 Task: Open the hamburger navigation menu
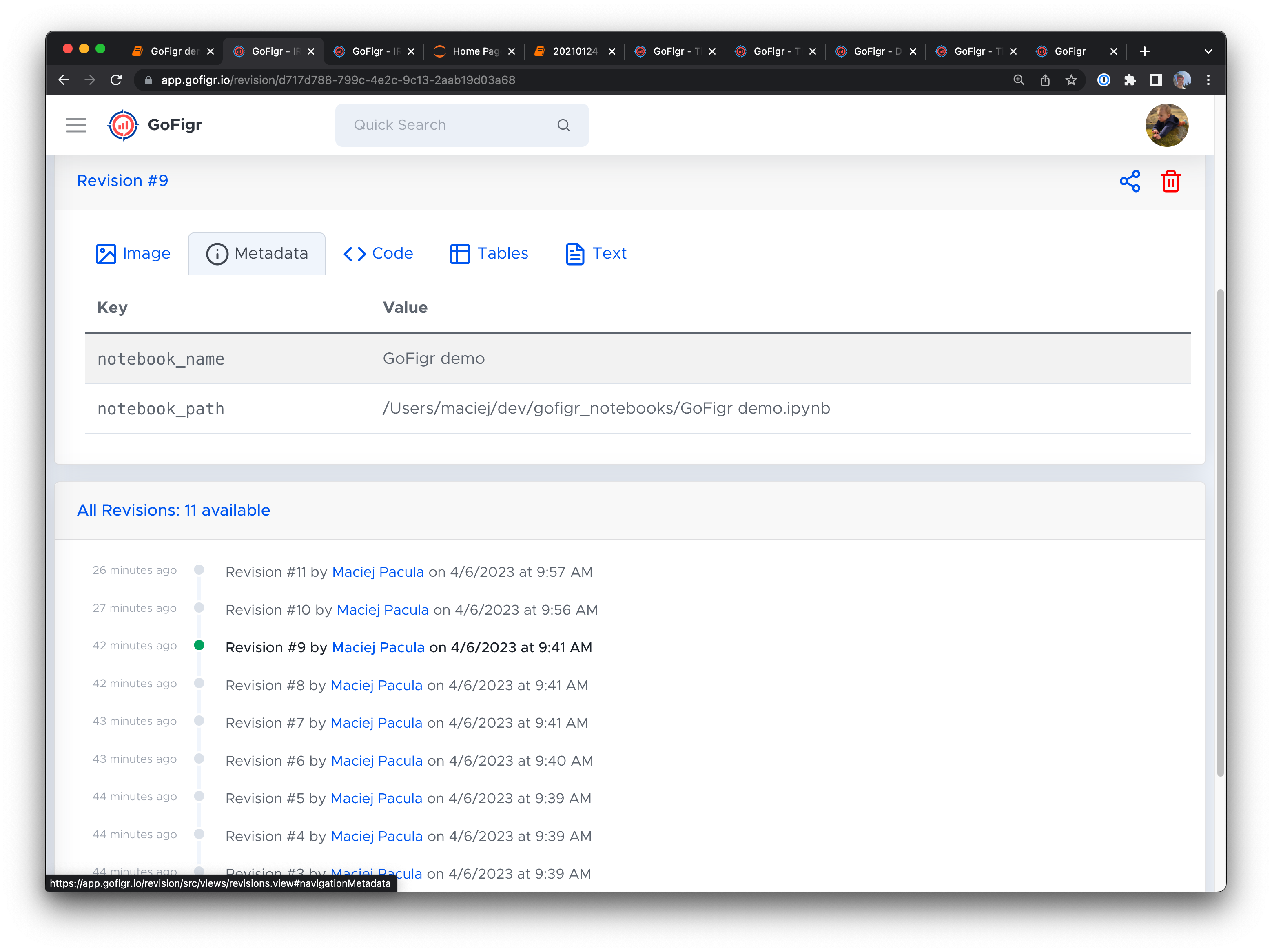click(76, 125)
